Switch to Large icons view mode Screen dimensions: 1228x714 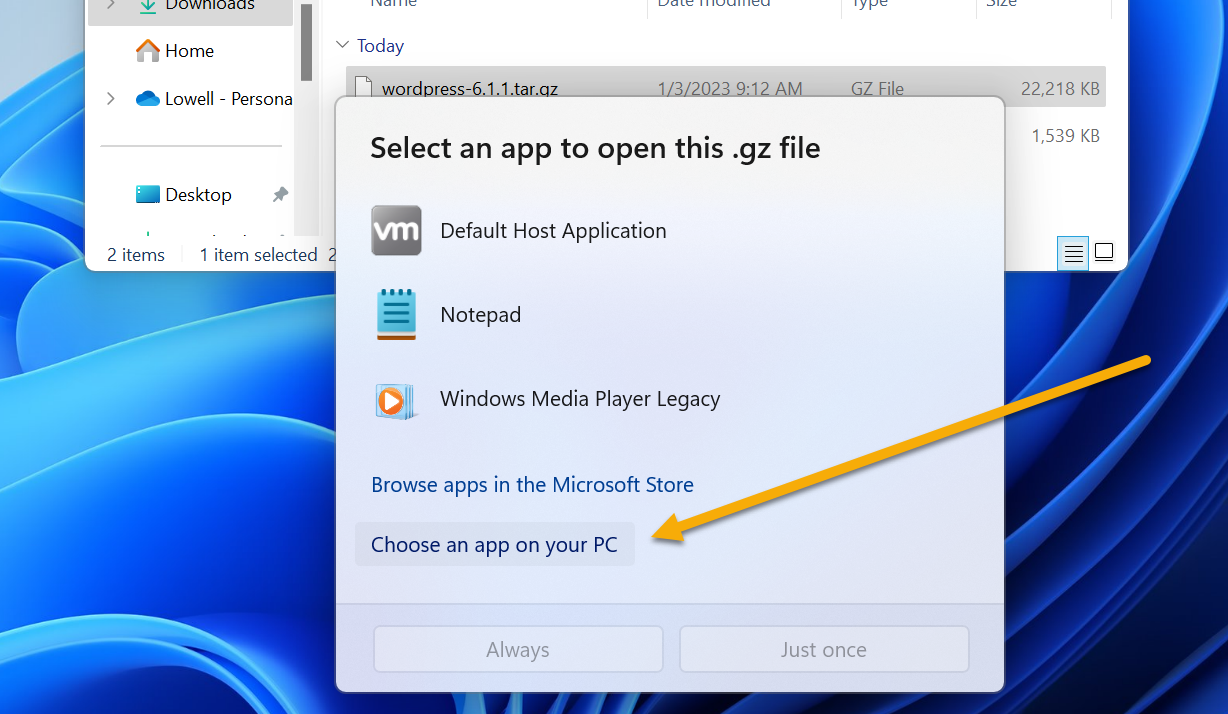pos(1103,252)
